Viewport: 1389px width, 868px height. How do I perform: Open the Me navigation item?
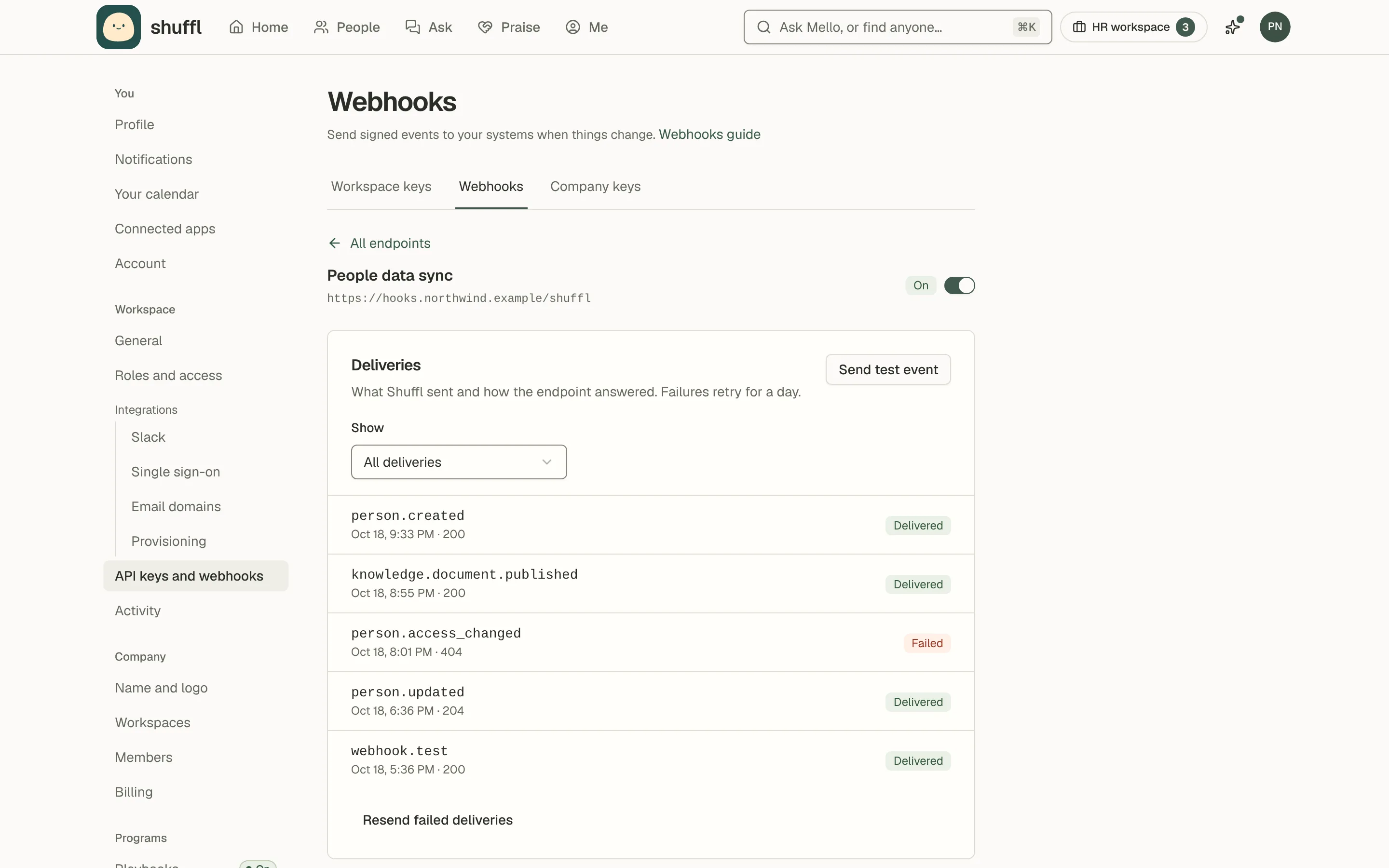point(586,27)
